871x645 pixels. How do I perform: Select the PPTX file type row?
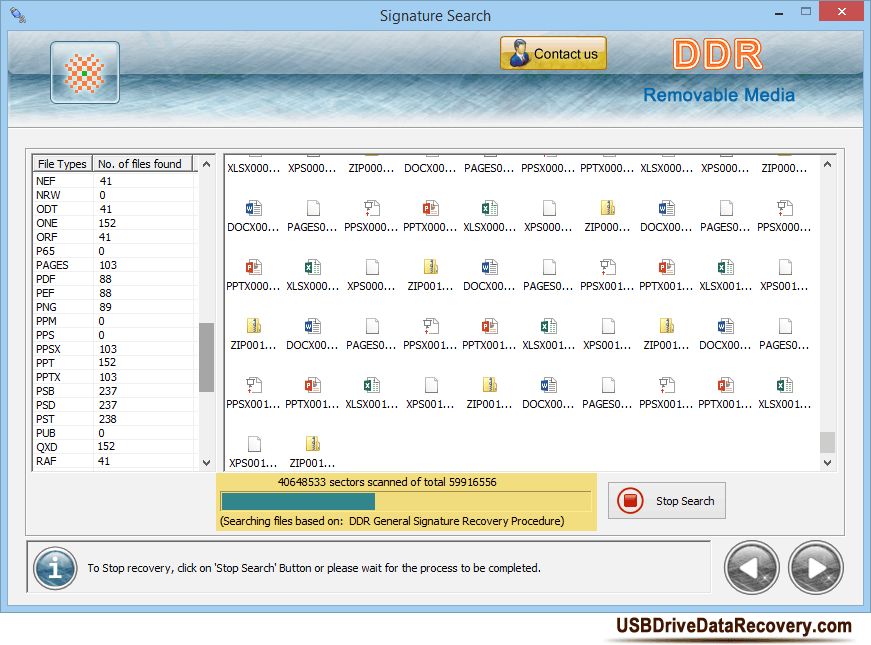(114, 377)
